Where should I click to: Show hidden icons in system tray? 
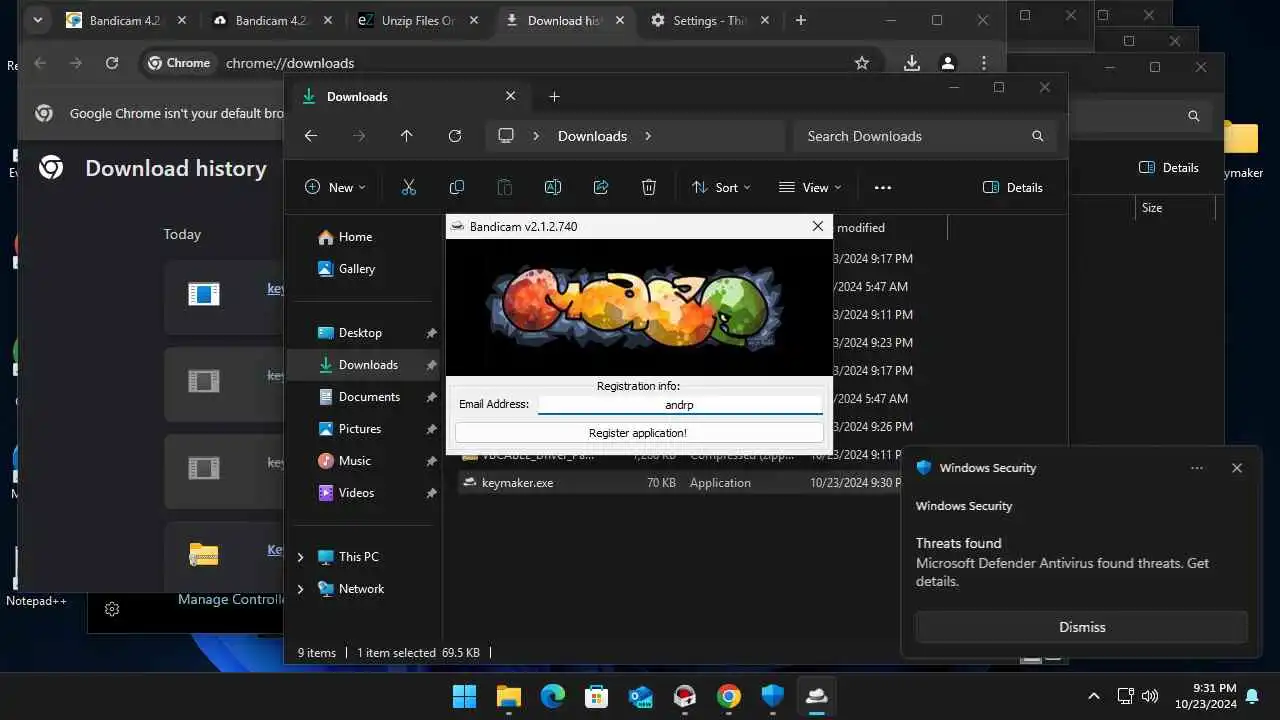[1093, 696]
